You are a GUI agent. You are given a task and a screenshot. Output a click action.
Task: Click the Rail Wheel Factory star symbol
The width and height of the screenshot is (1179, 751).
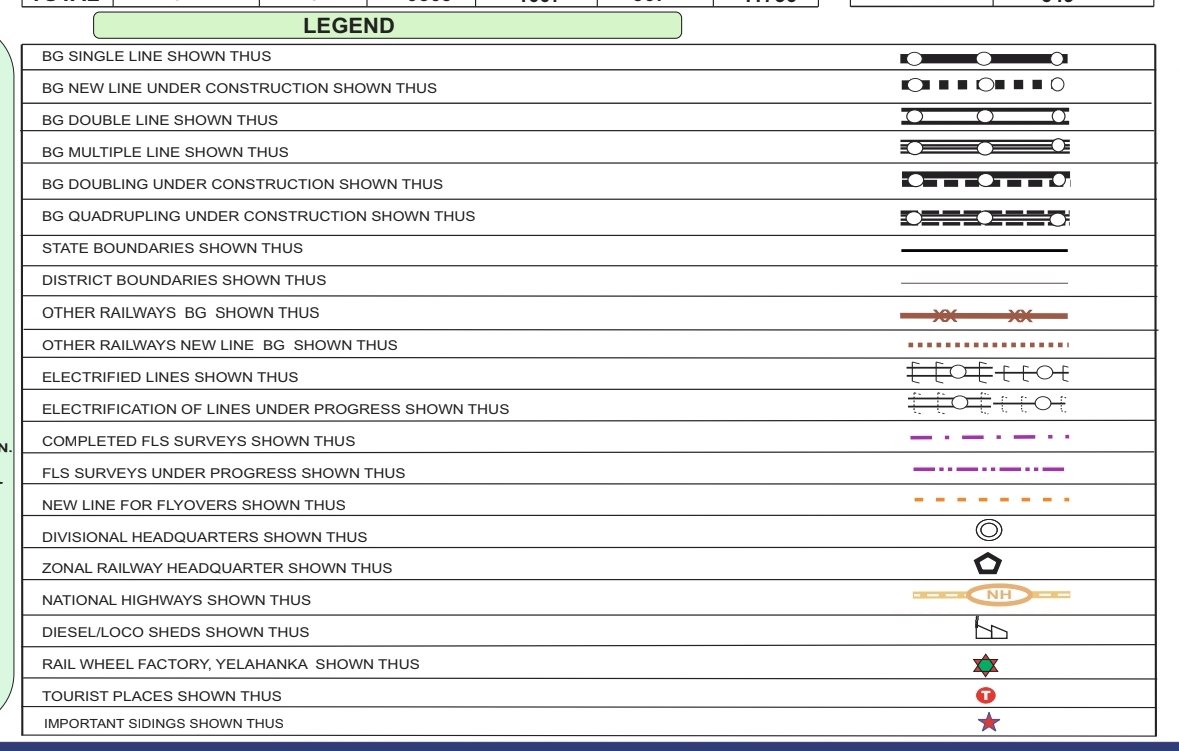pos(986,665)
